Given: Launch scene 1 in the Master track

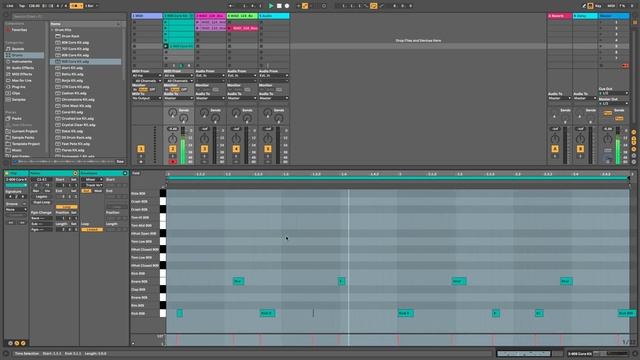Looking at the screenshot, I should coord(601,22).
